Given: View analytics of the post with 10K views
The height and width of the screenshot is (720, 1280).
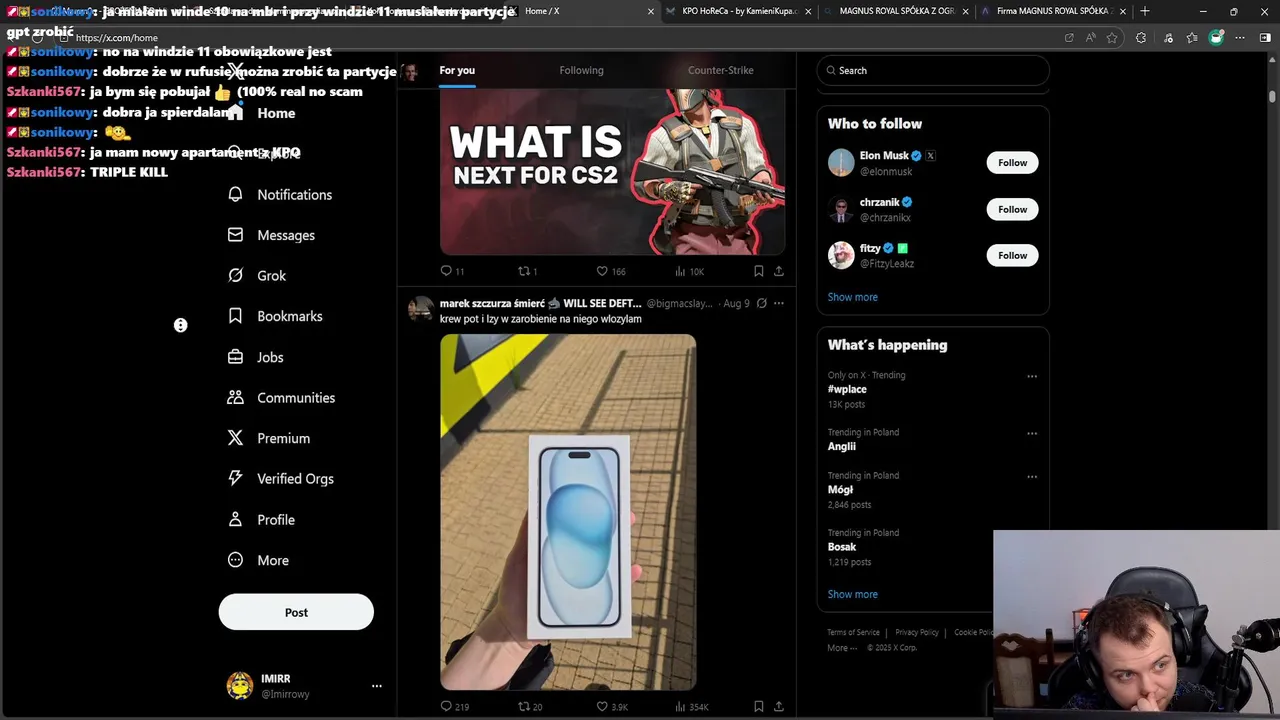Looking at the screenshot, I should (689, 271).
